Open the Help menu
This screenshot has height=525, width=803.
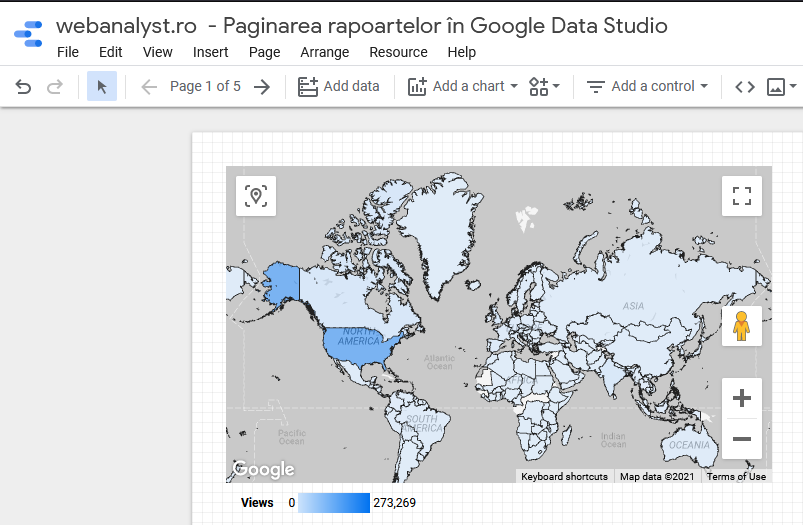pos(461,52)
